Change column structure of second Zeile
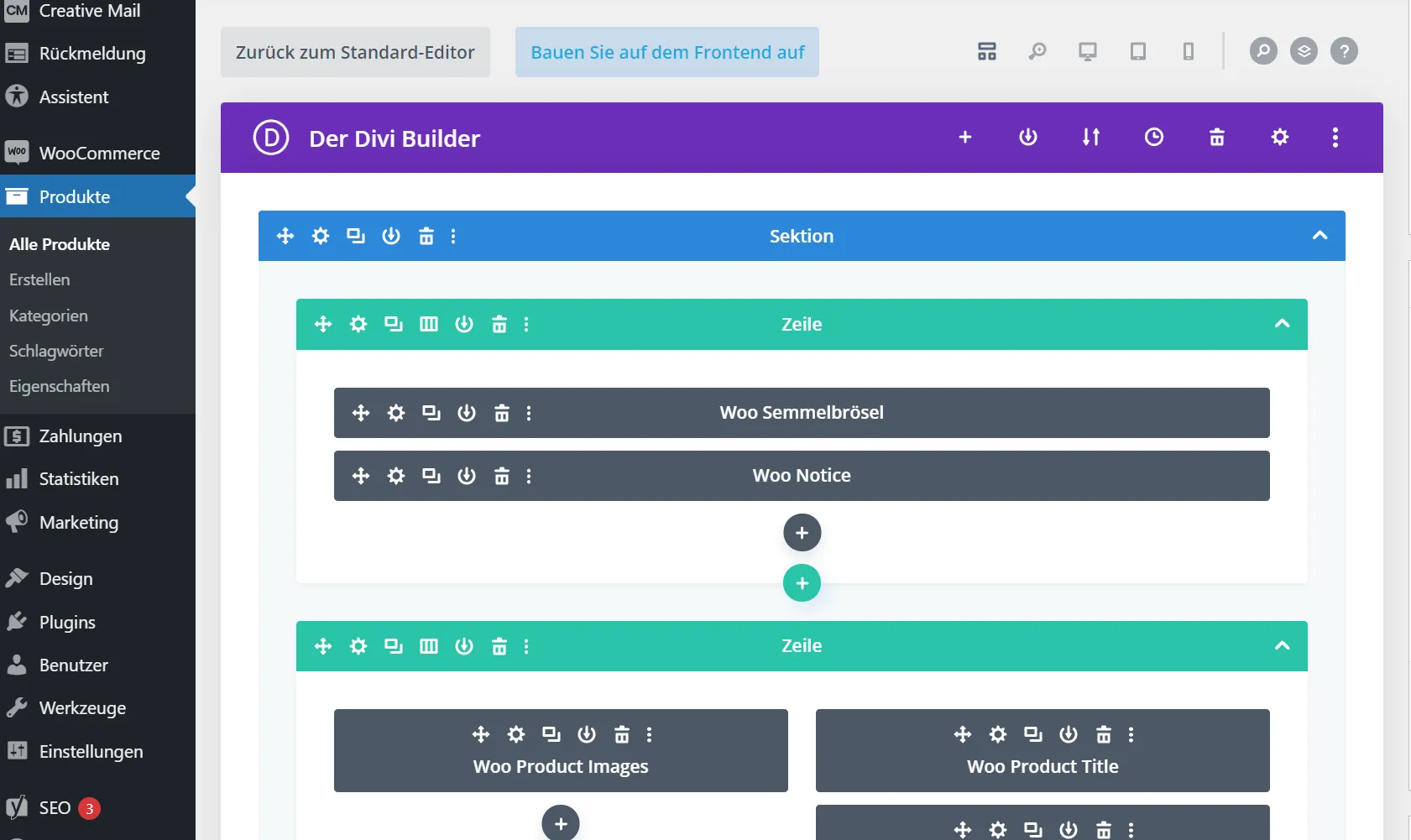 pos(429,646)
